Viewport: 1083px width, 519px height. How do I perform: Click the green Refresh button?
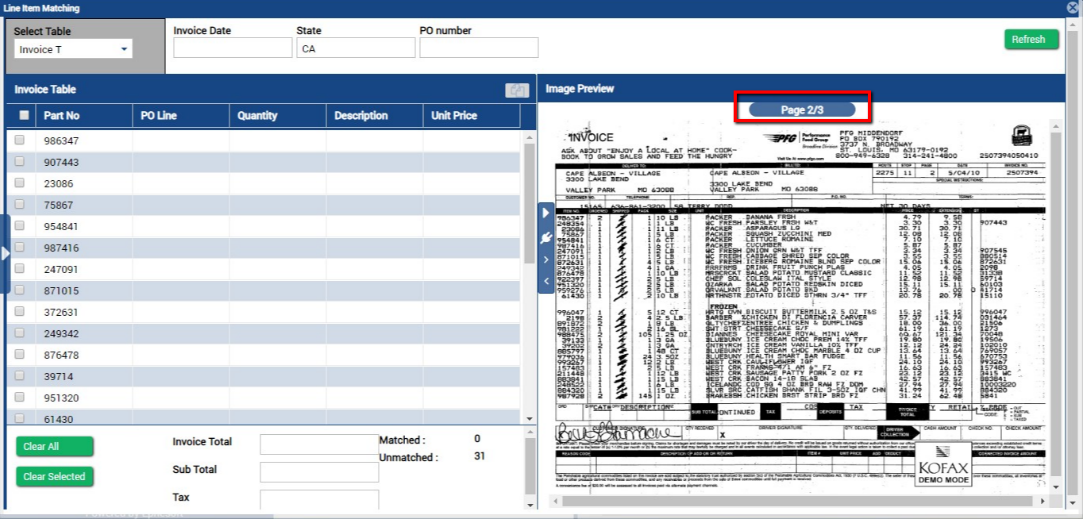(x=1031, y=39)
